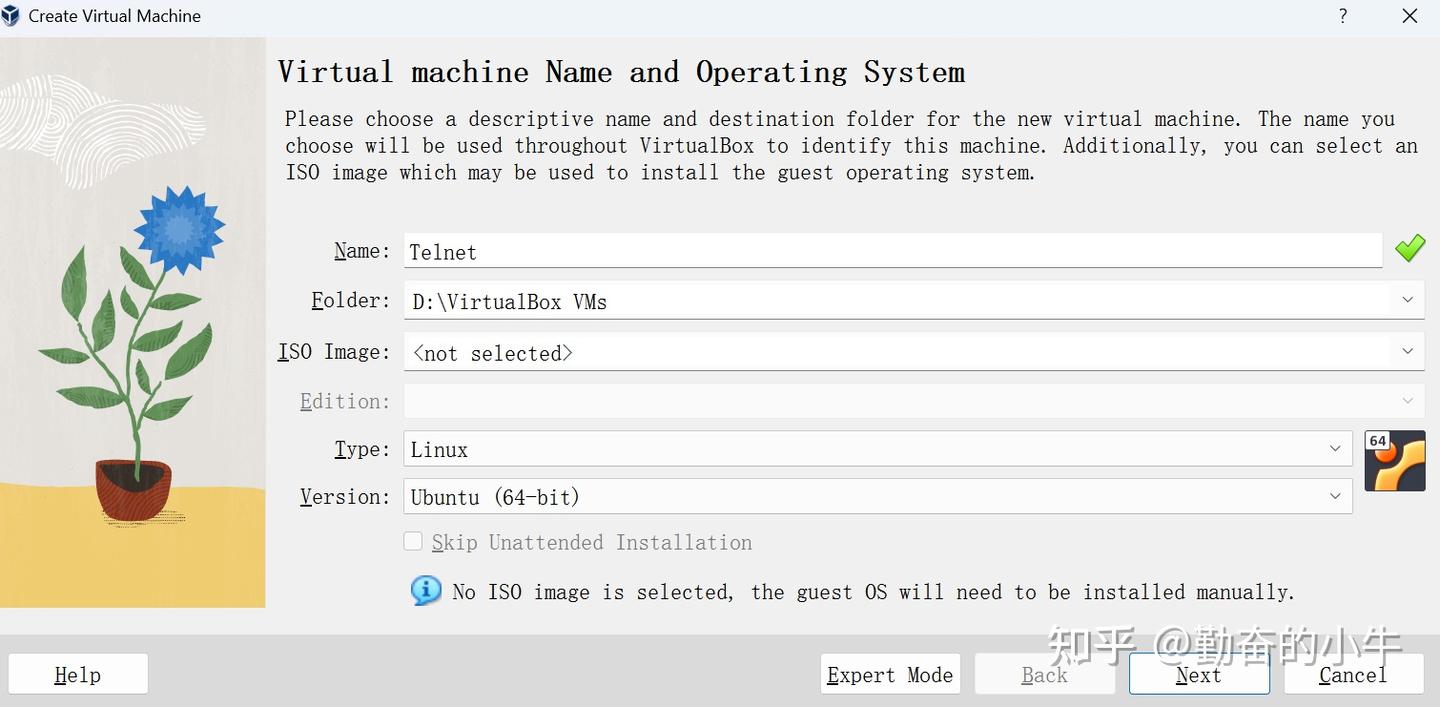Open the disabled Edition dropdown
The width and height of the screenshot is (1440, 707).
1407,401
